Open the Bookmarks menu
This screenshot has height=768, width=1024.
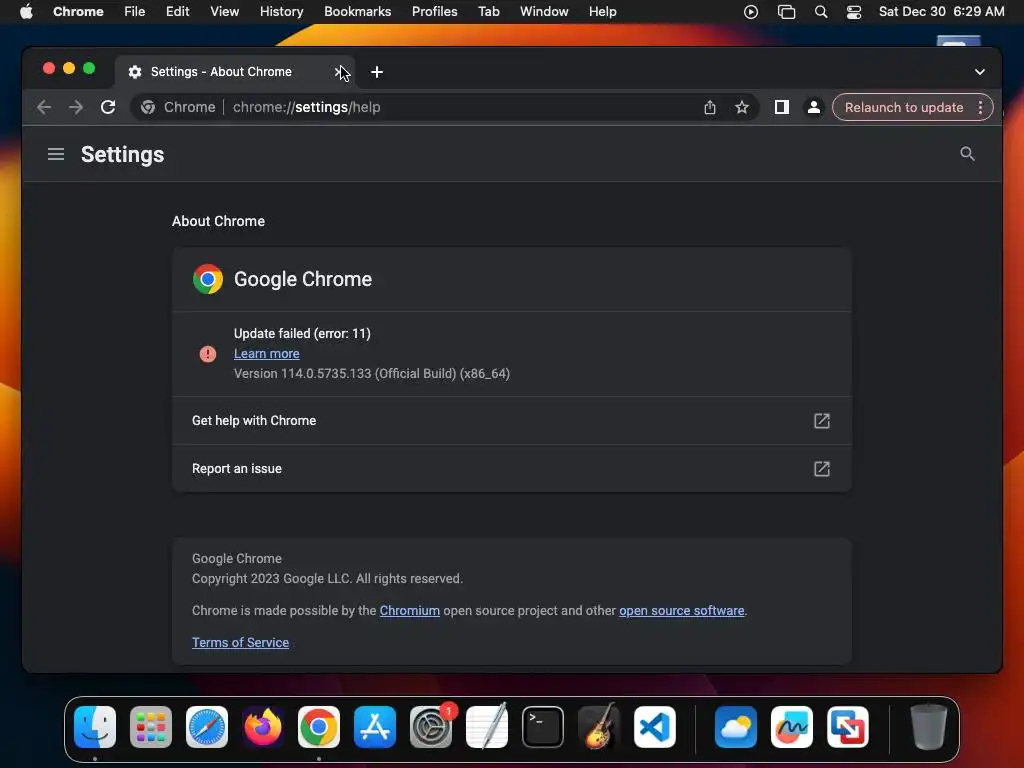point(357,12)
